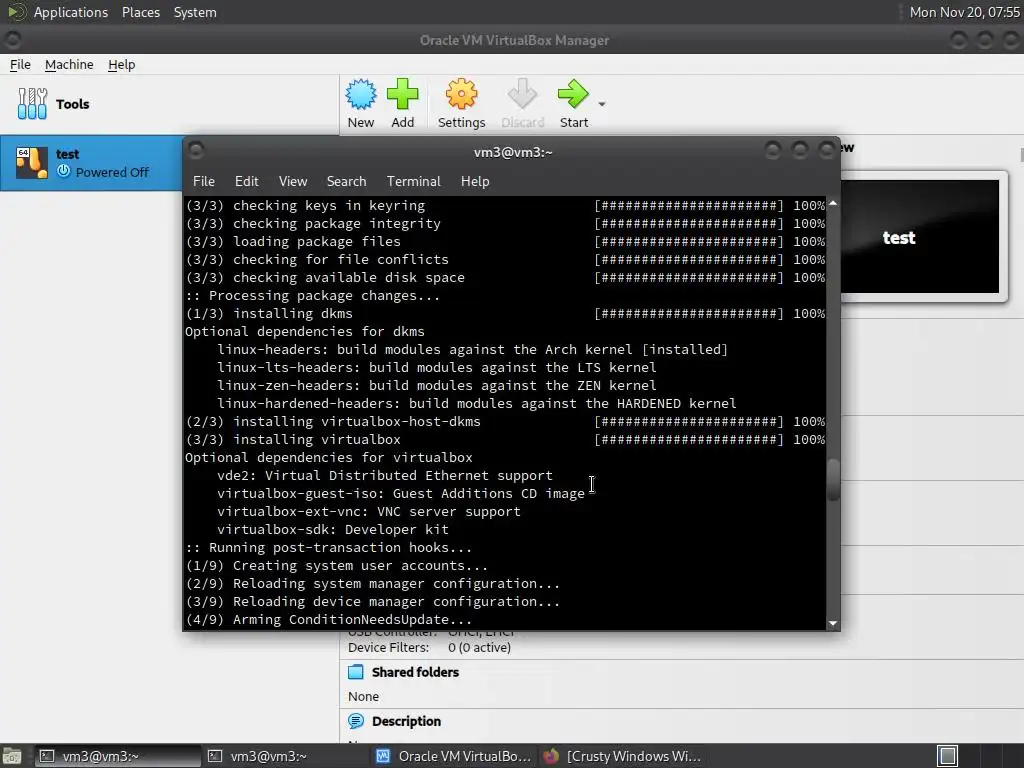The image size is (1024, 768).
Task: Click the test VM 64-bit OS icon
Action: coord(32,163)
